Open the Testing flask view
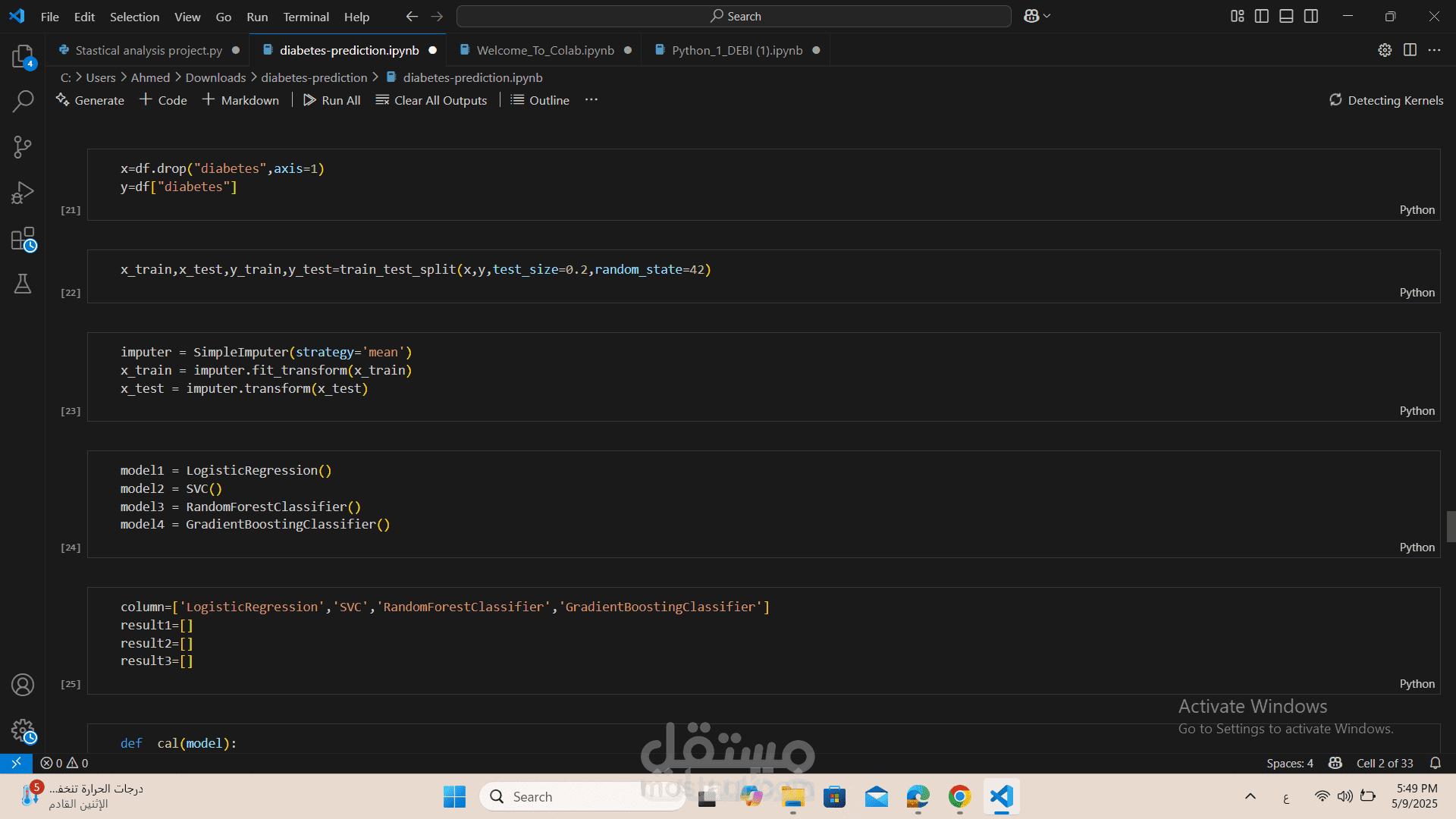 point(23,284)
